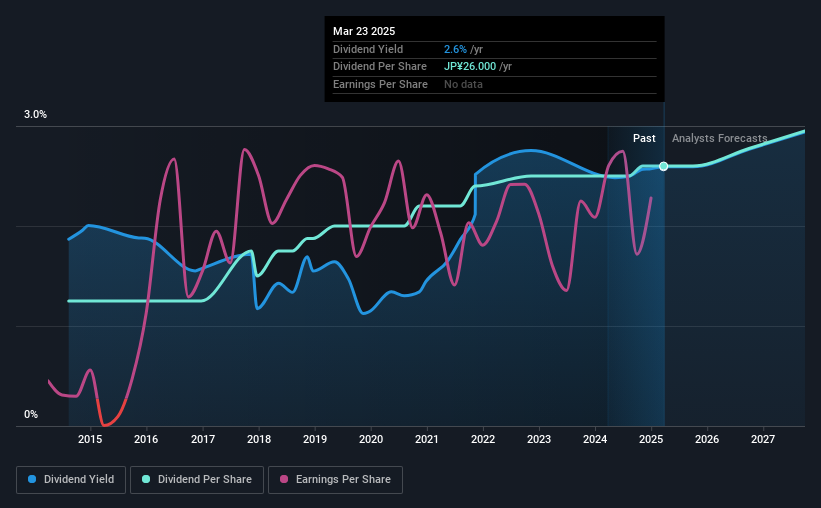Click the 2021 x-axis label
821x508 pixels.
[x=427, y=439]
